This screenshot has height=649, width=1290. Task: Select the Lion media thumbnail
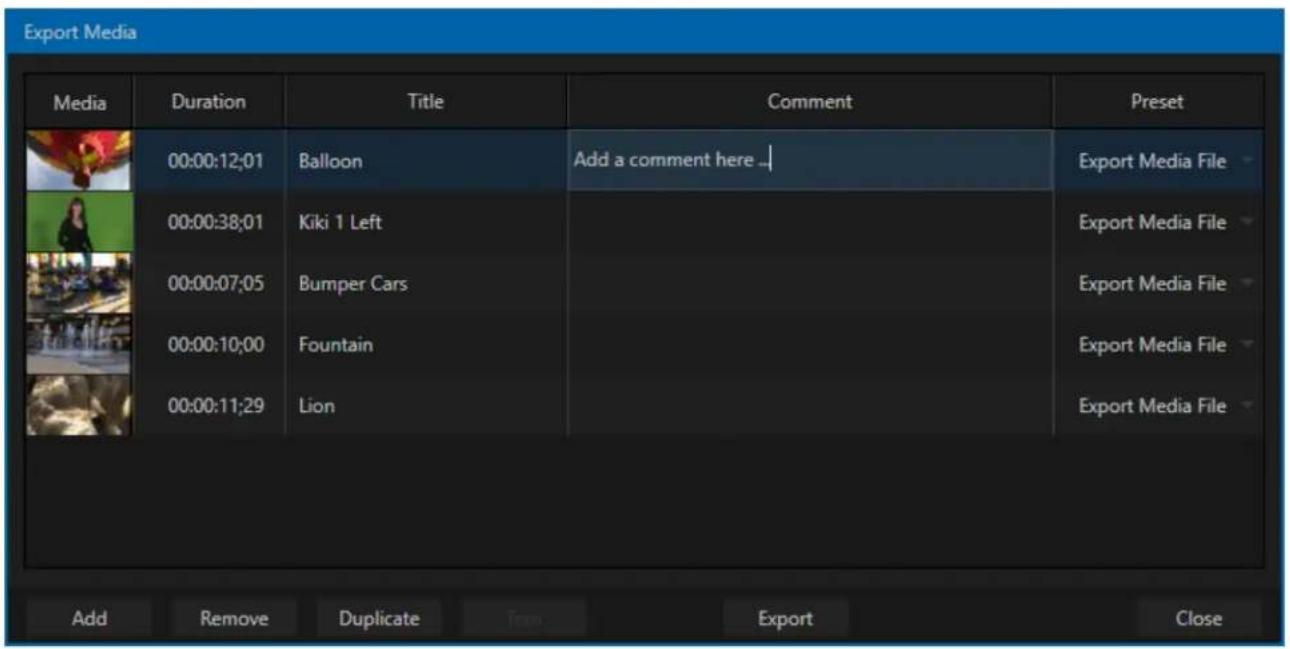[x=79, y=405]
